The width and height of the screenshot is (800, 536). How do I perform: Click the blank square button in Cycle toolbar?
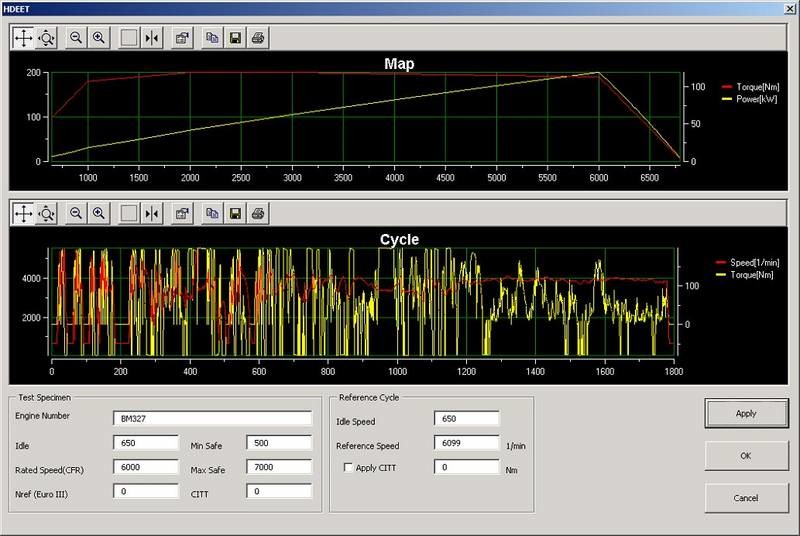tap(129, 214)
